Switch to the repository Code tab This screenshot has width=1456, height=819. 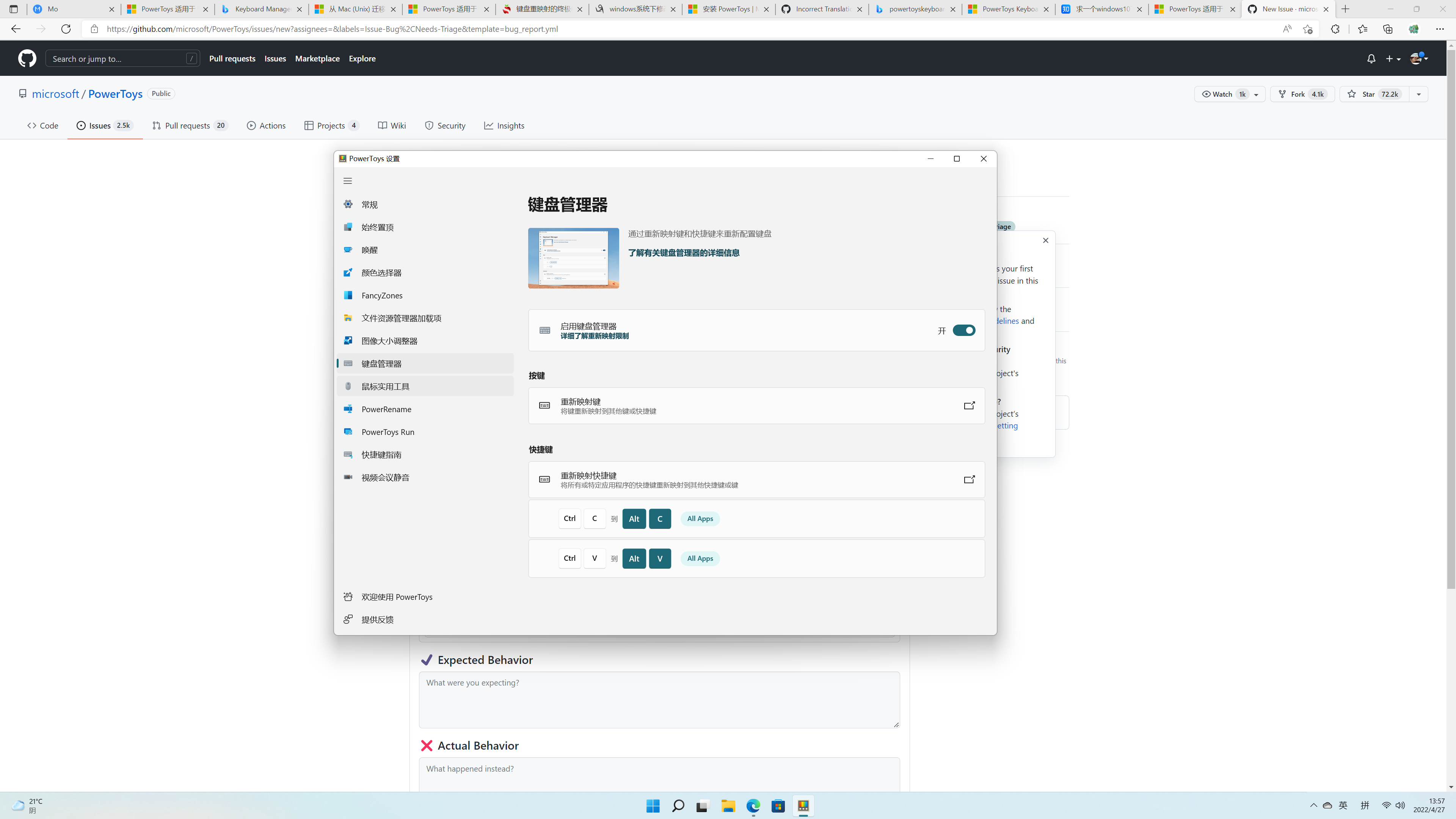(43, 126)
